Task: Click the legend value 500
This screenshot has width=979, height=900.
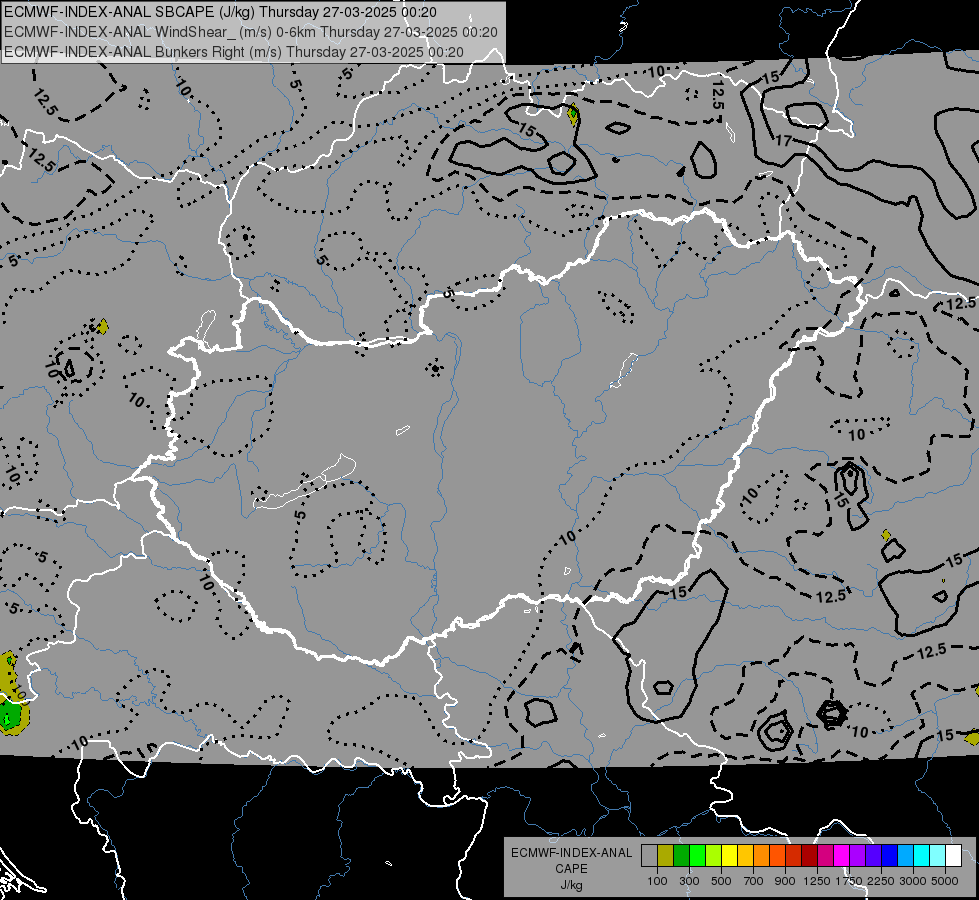Action: pos(721,881)
